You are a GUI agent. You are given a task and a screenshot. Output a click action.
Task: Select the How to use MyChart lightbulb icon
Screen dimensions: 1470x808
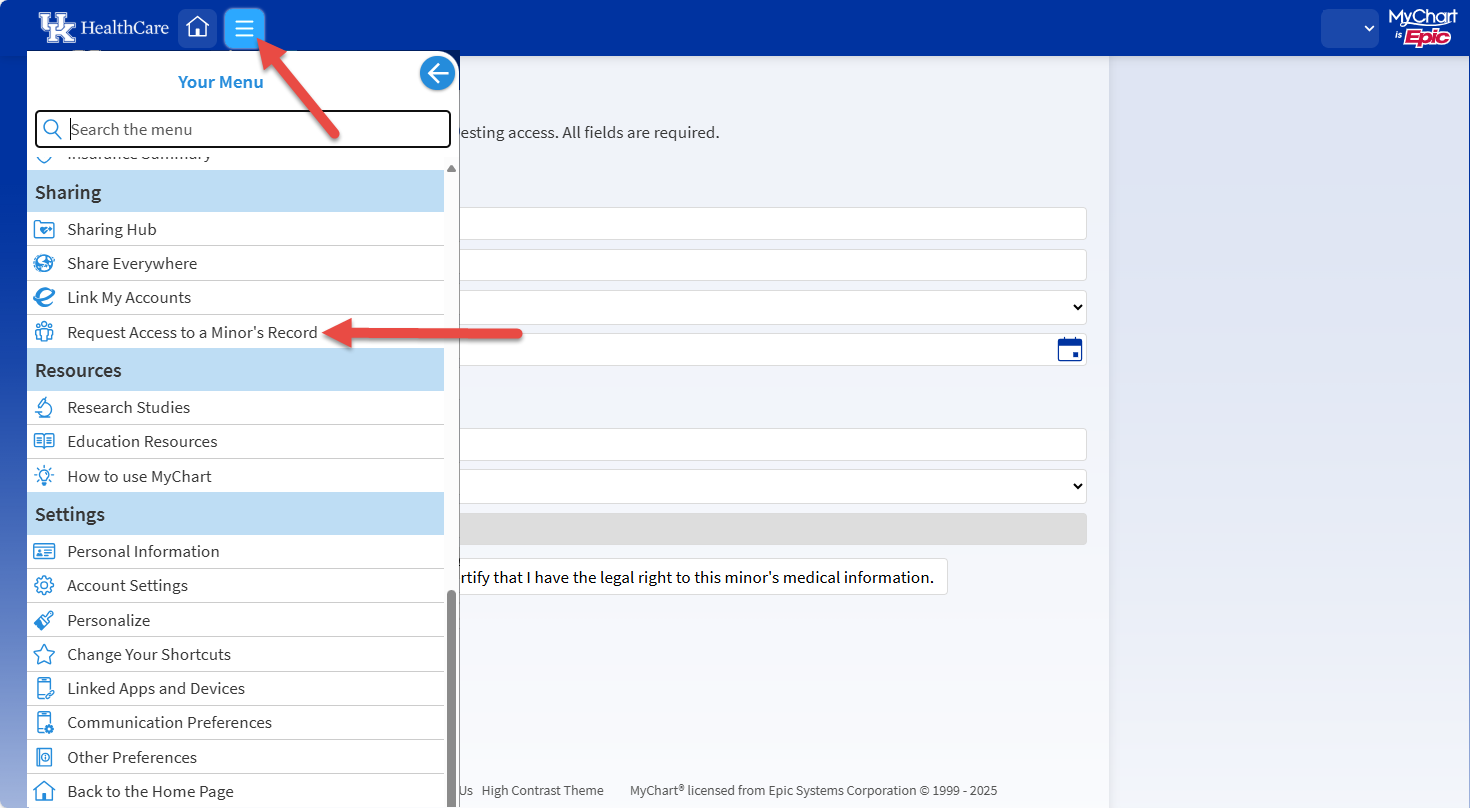(x=45, y=476)
